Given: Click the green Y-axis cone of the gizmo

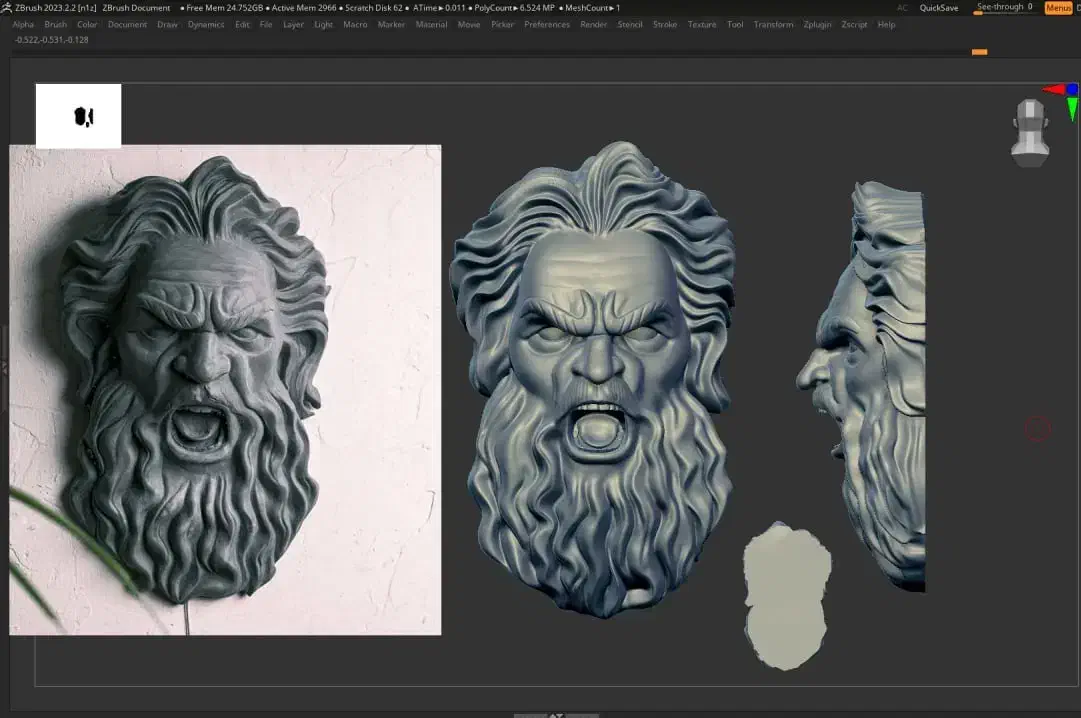Looking at the screenshot, I should [x=1072, y=108].
